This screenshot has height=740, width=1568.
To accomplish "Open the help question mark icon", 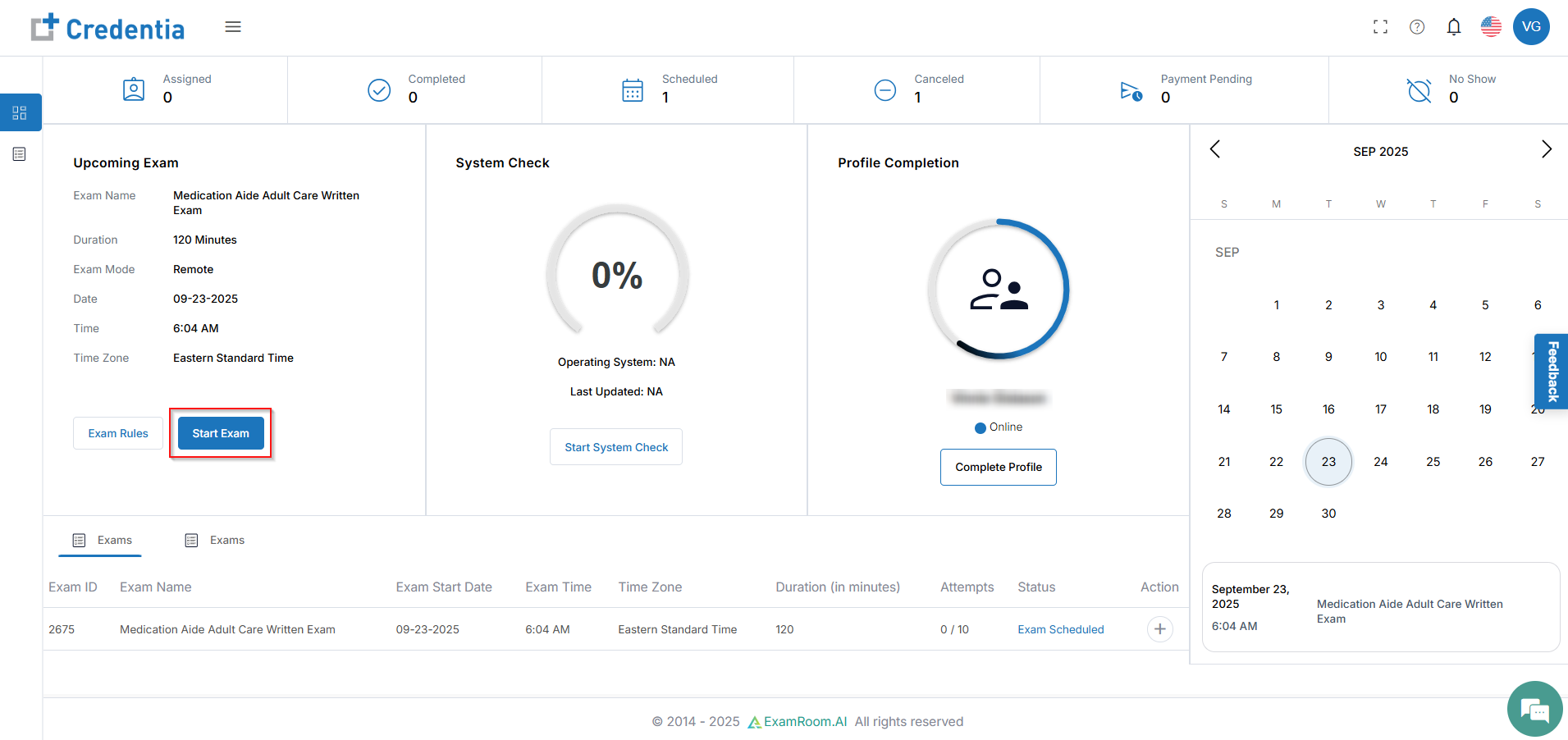I will [x=1416, y=27].
